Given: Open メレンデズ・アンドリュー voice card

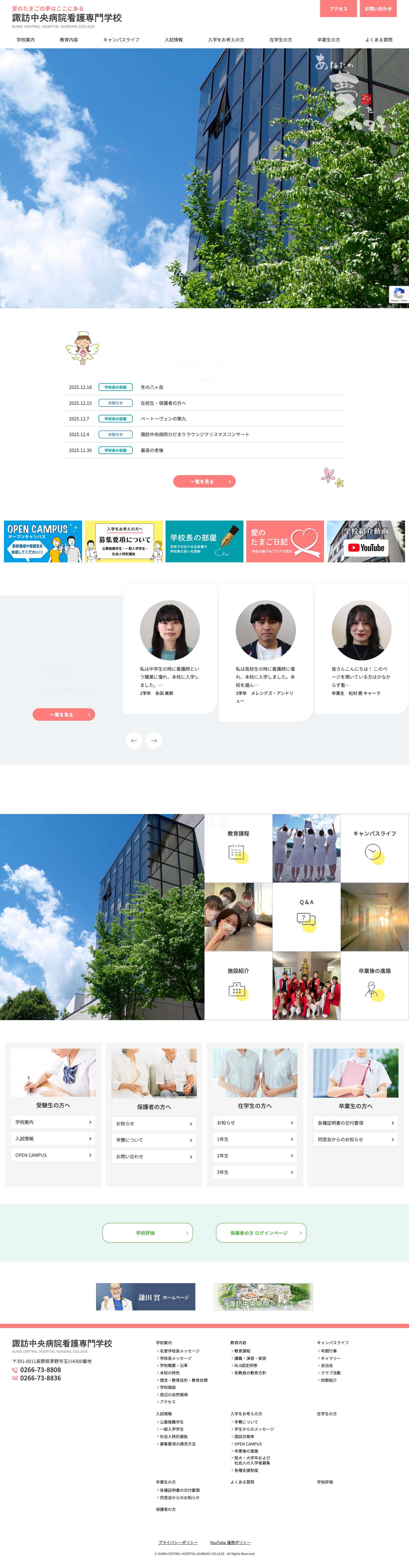Looking at the screenshot, I should 266,652.
